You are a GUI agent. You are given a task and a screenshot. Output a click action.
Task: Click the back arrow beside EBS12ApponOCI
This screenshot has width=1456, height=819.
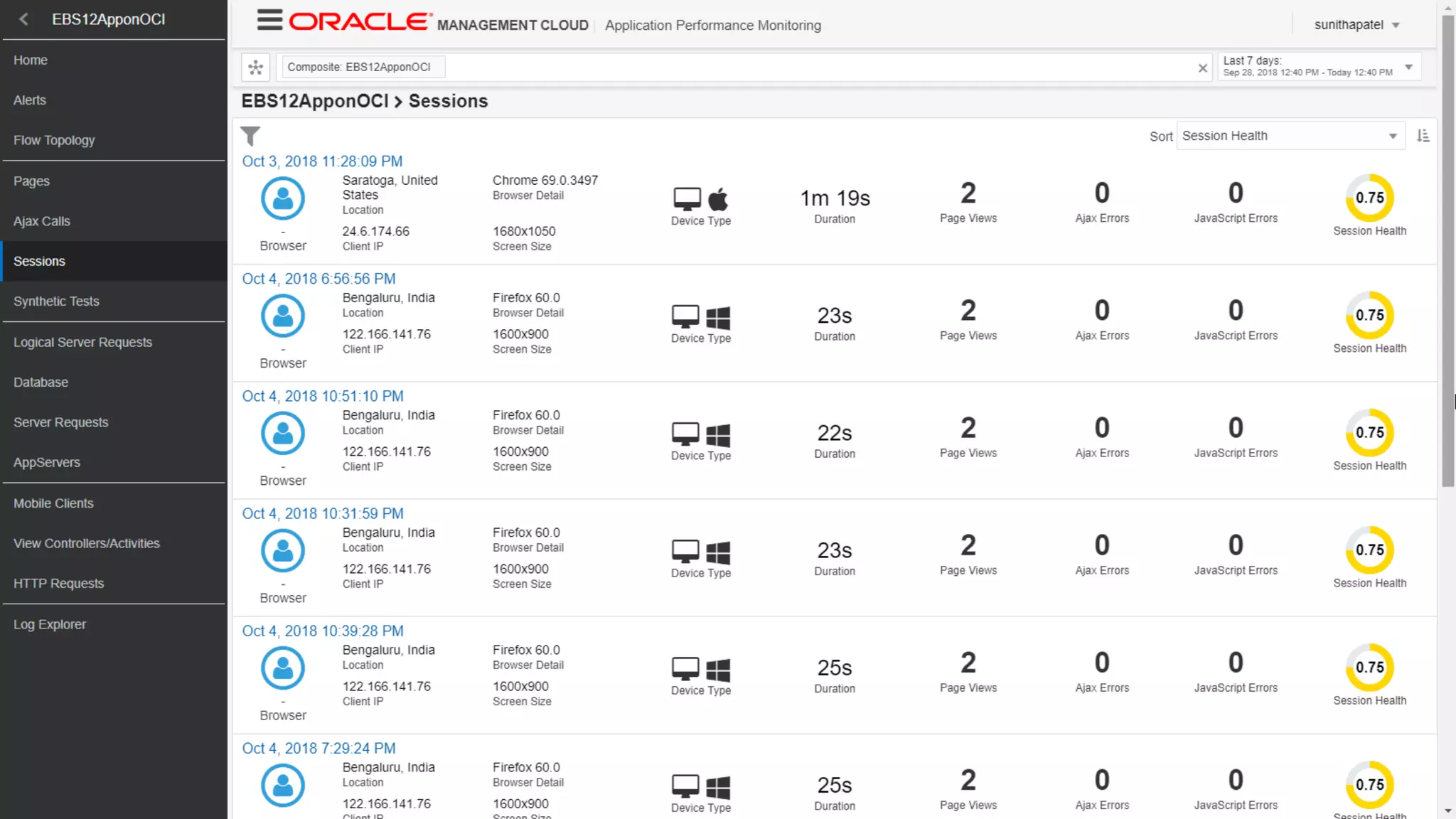coord(23,19)
